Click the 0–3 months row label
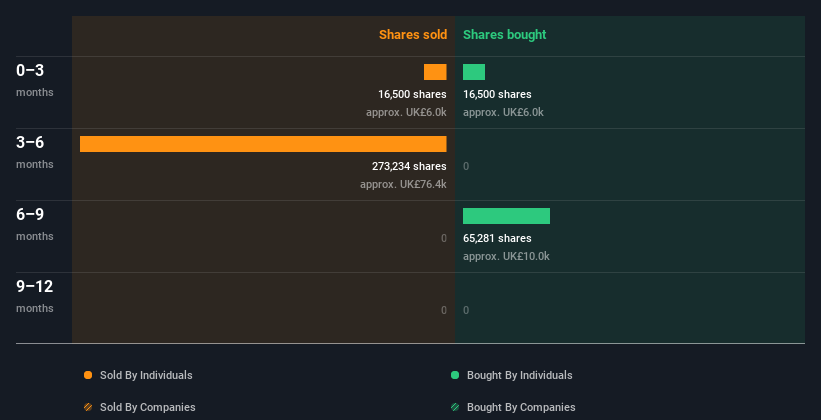821x420 pixels. (x=35, y=80)
